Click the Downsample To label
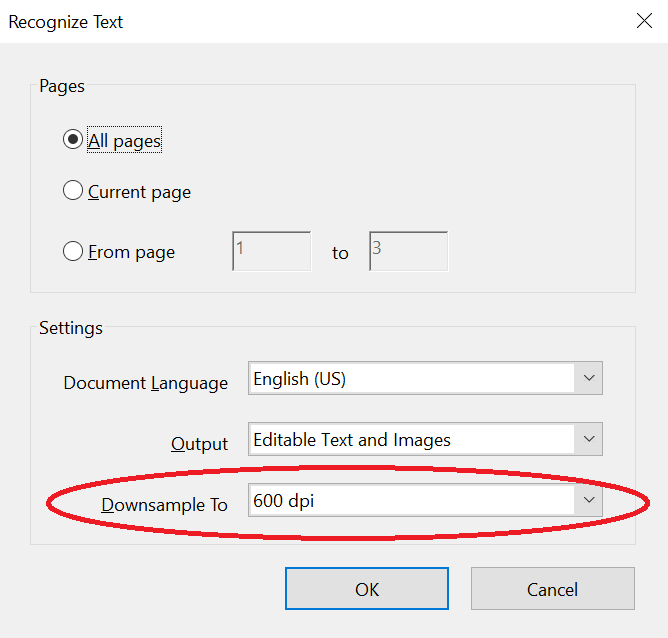This screenshot has width=668, height=638. point(165,505)
